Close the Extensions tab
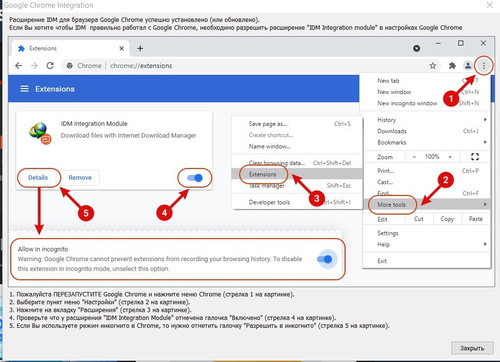The height and width of the screenshot is (362, 500). coord(121,49)
